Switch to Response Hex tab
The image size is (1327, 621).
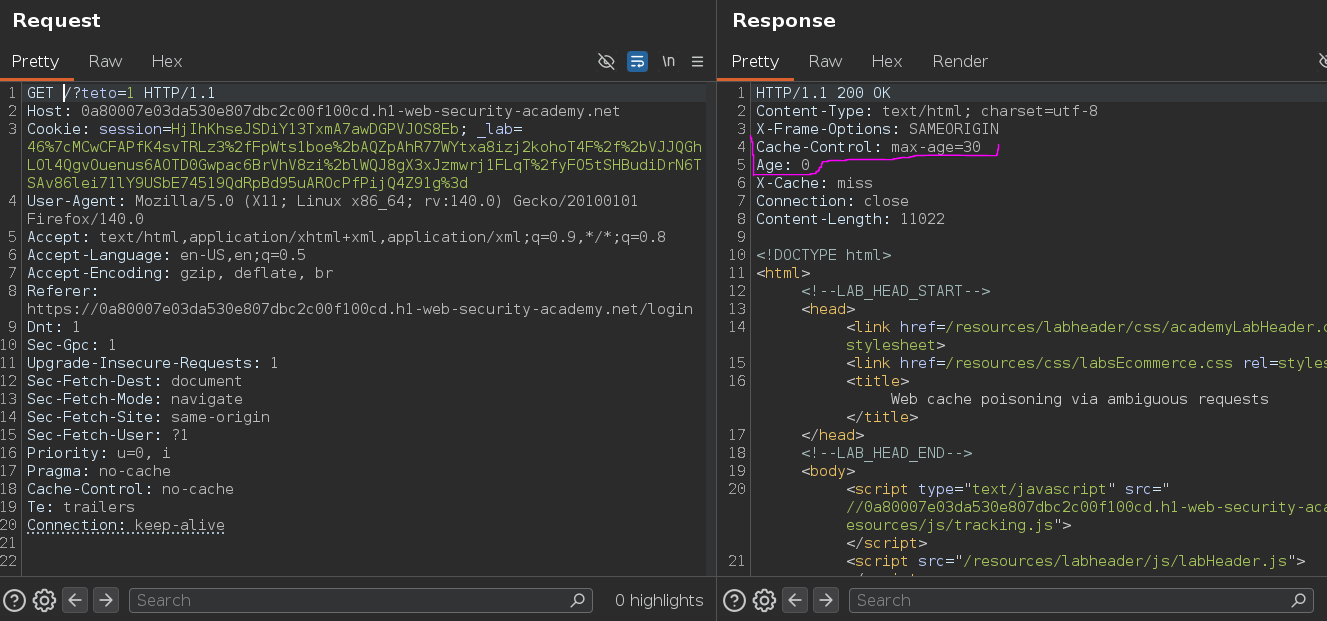pos(887,61)
